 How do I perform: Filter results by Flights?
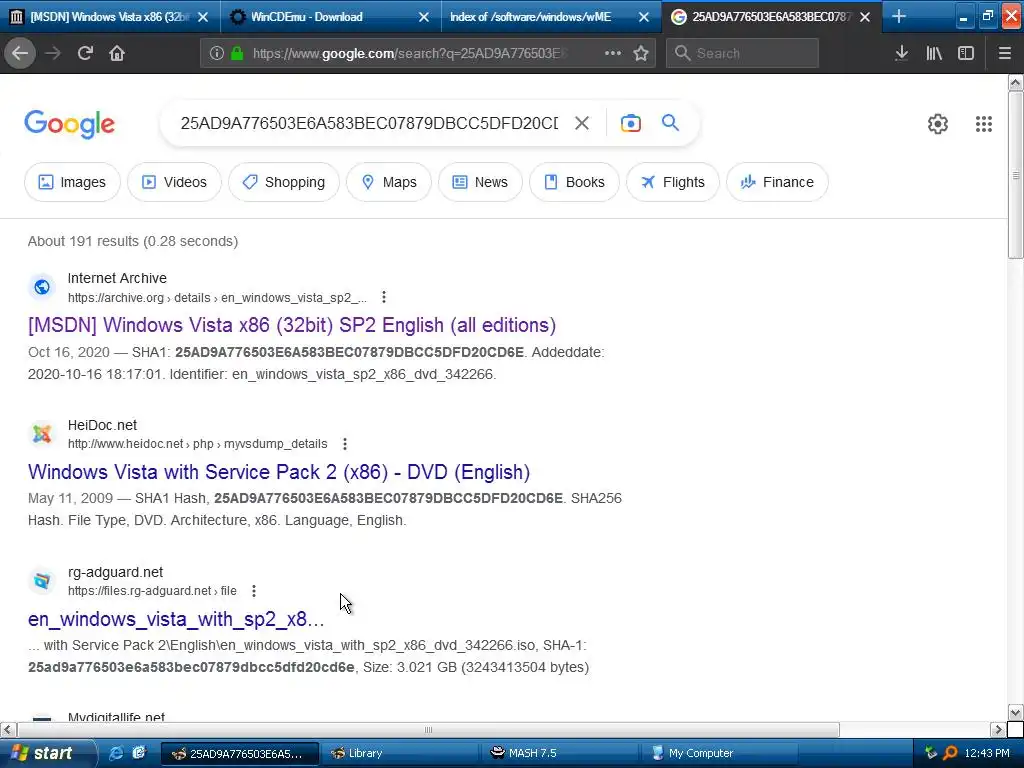673,182
